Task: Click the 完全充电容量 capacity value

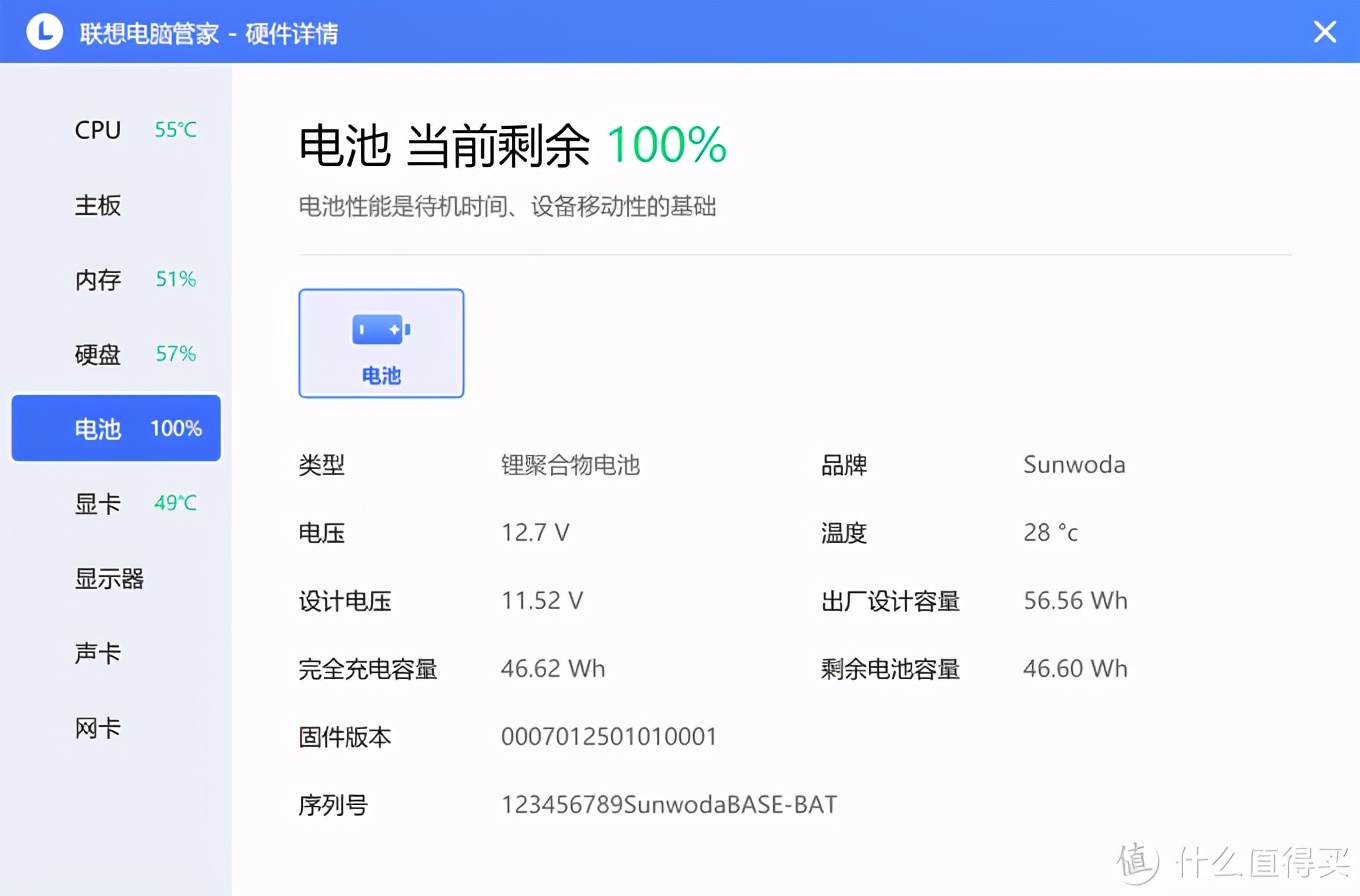Action: 553,668
